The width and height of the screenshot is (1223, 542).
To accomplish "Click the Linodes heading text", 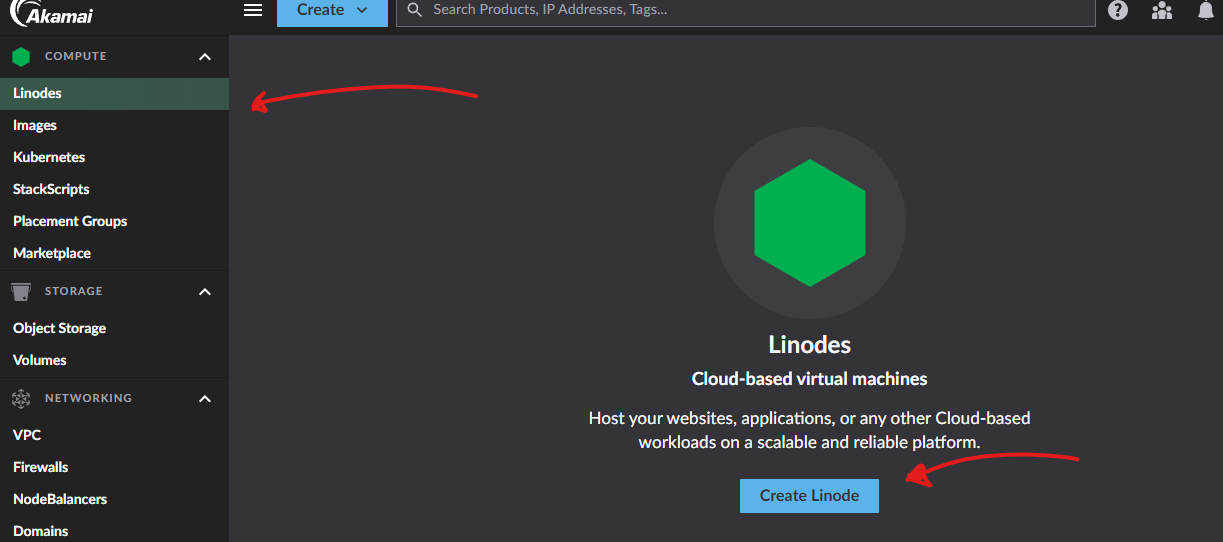I will 810,345.
